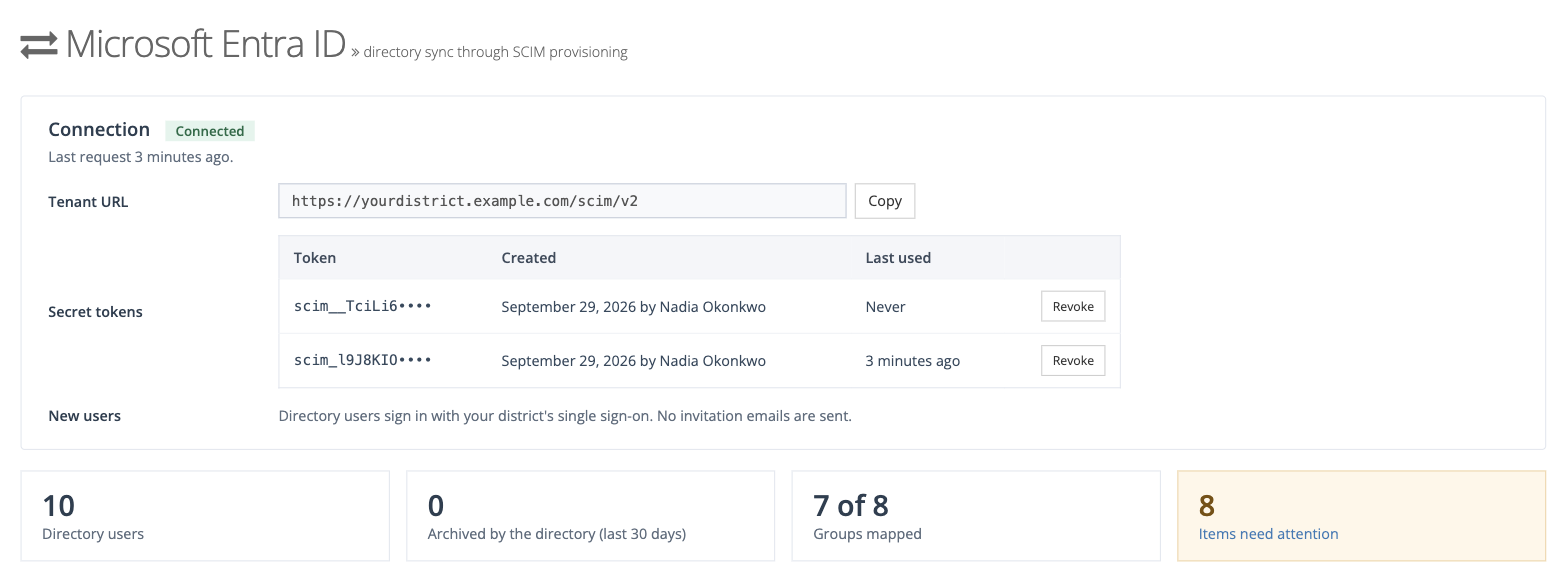1567x563 pixels.
Task: Click the Secret tokens label
Action: [96, 312]
